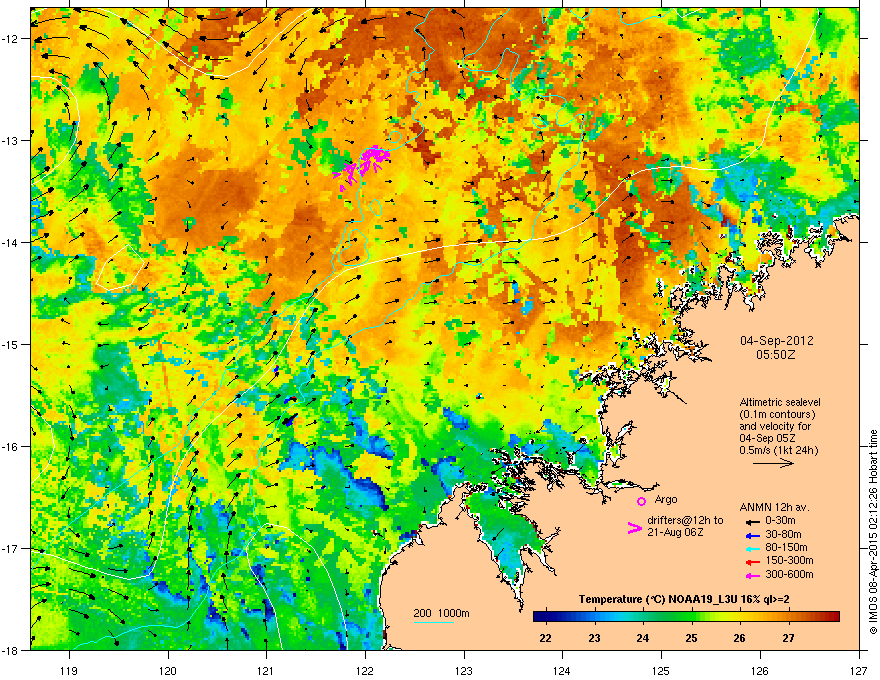
Task: Click the '30-80m' depth label
Action: click(783, 534)
